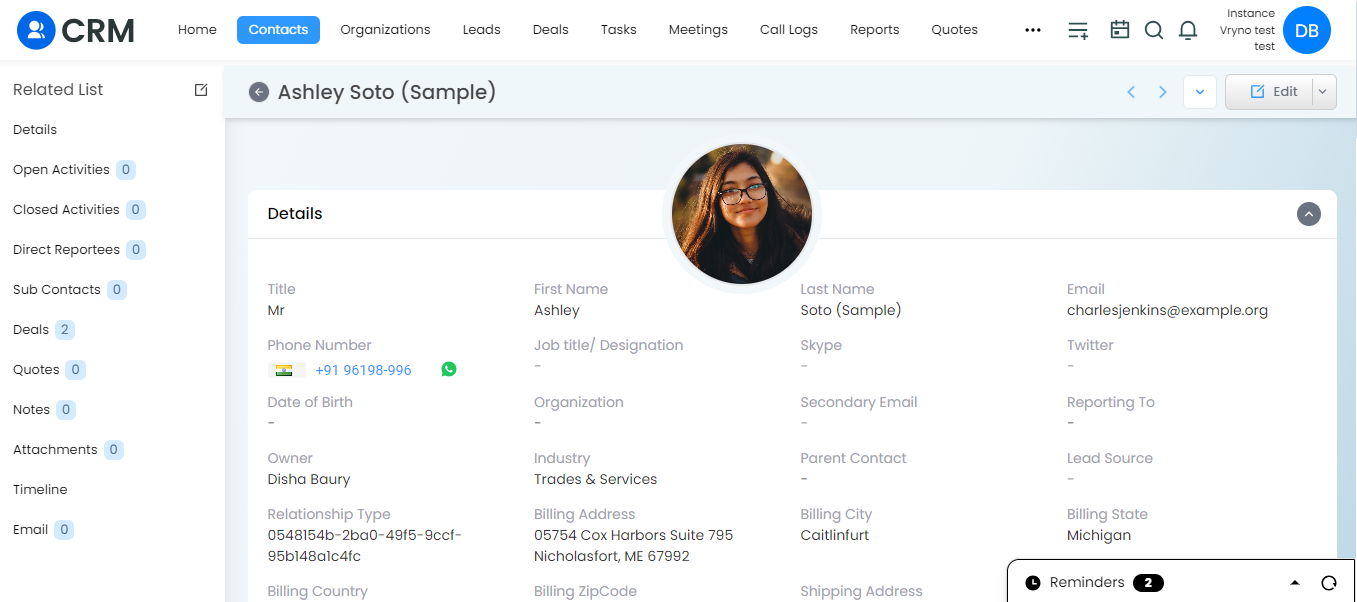Jump to Deals in Related List sidebar
The image size is (1357, 602).
31,330
